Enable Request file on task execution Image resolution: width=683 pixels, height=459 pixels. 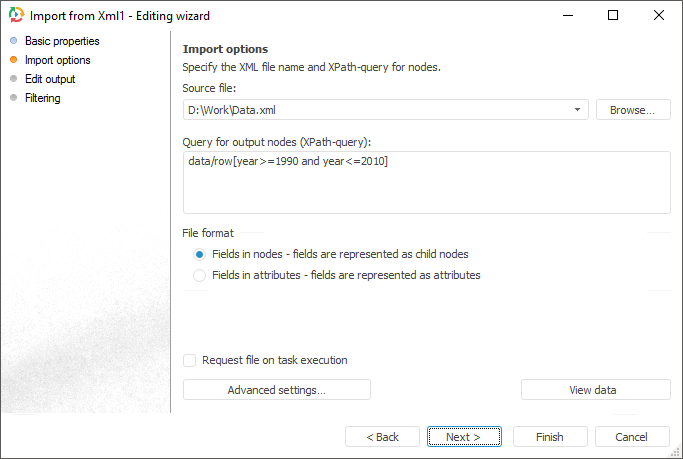click(190, 360)
